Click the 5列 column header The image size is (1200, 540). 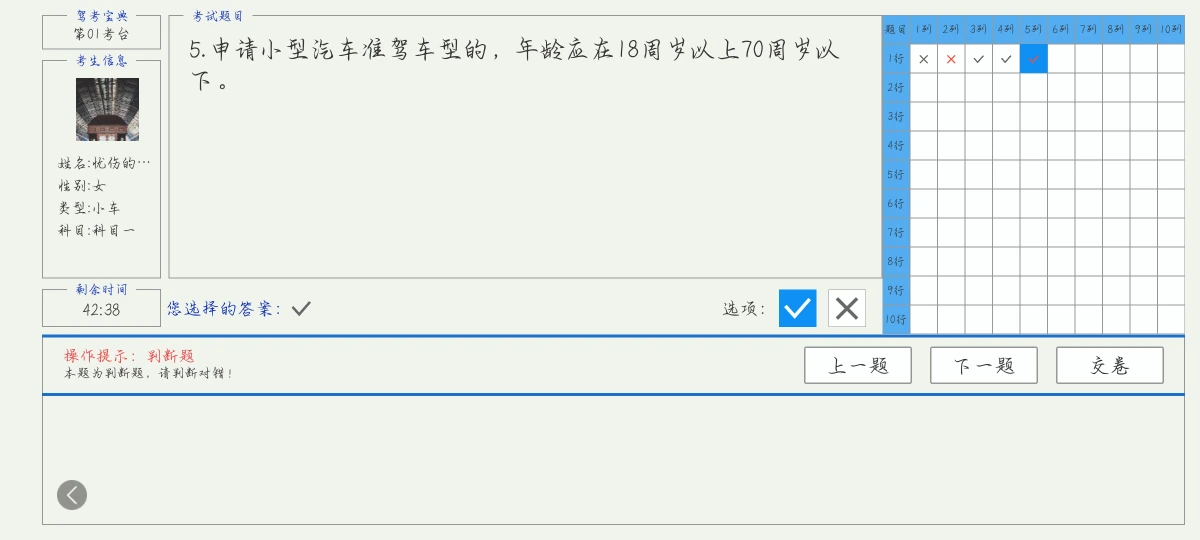point(1033,29)
